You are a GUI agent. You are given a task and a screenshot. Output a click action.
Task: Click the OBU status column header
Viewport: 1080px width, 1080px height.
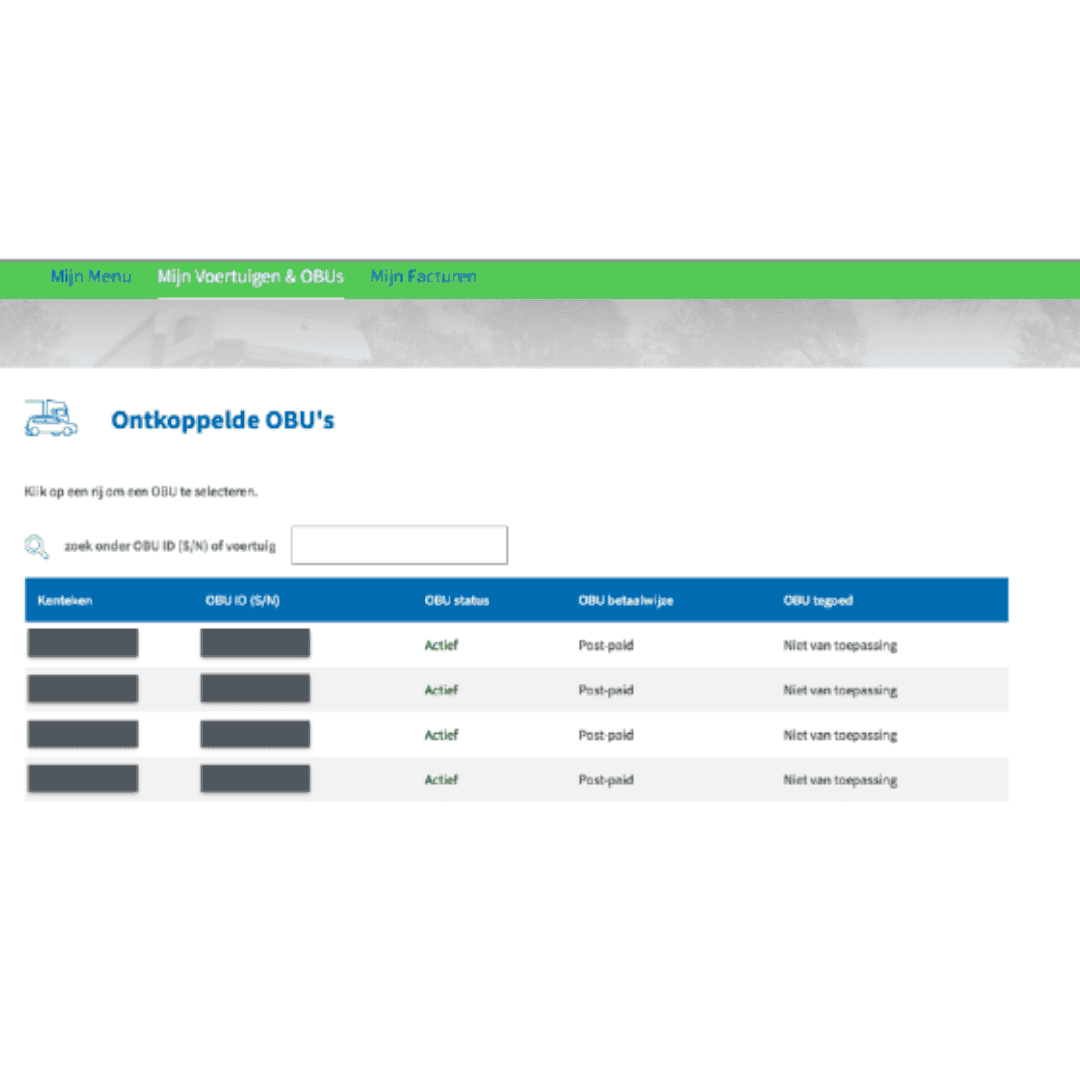coord(457,601)
